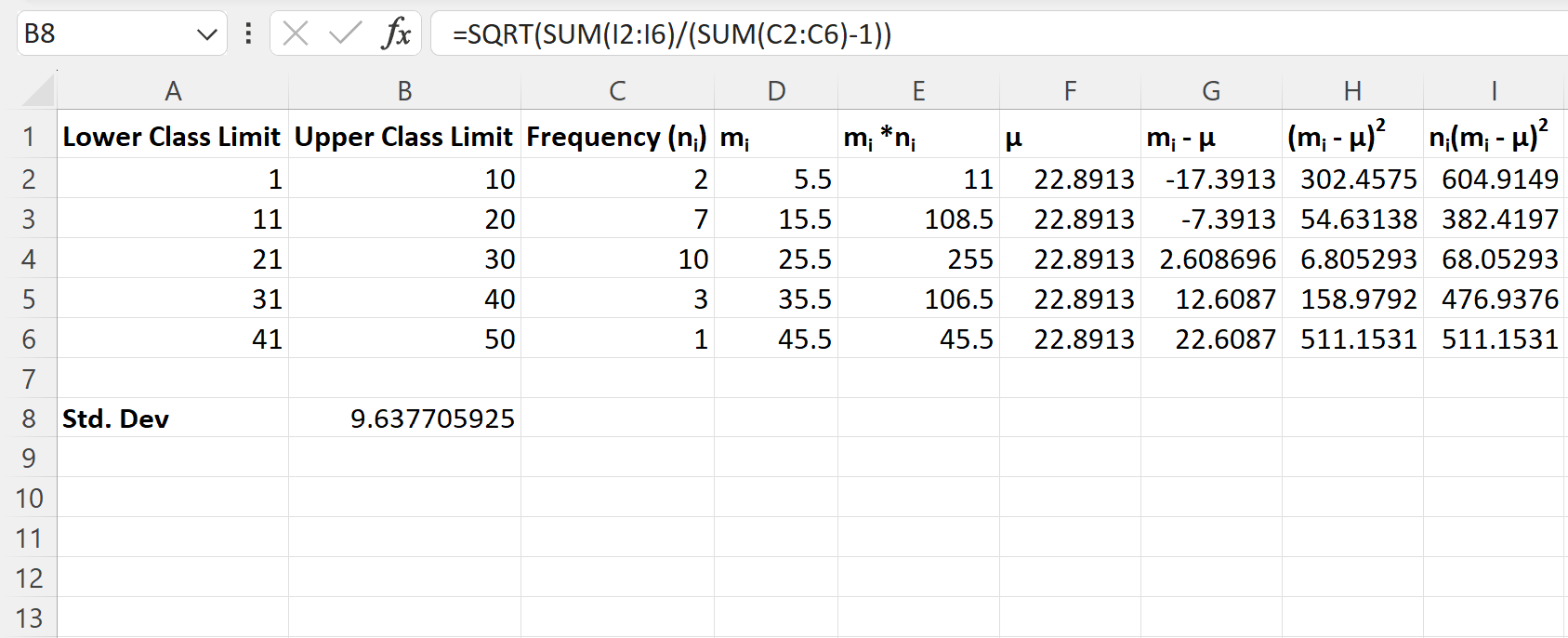Click the cell with value 106.5
Screen dimensions: 1568x638
[x=918, y=299]
